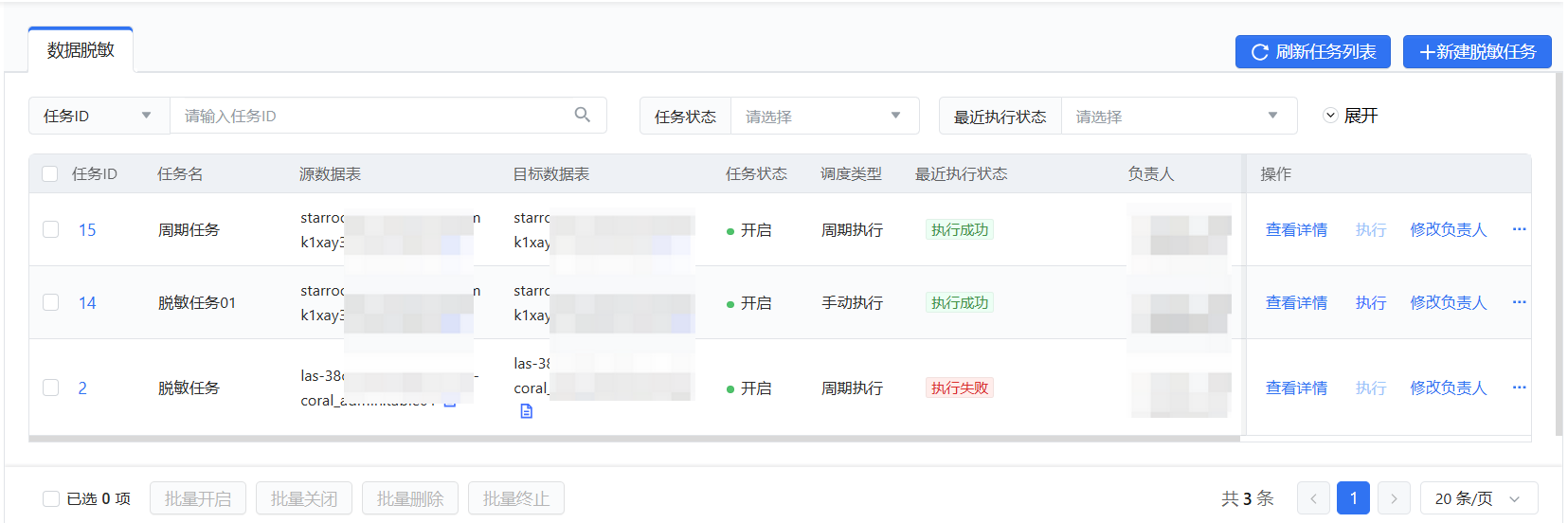Open 查看详情 for task 14
Viewport: 1568px width, 523px height.
tap(1296, 302)
